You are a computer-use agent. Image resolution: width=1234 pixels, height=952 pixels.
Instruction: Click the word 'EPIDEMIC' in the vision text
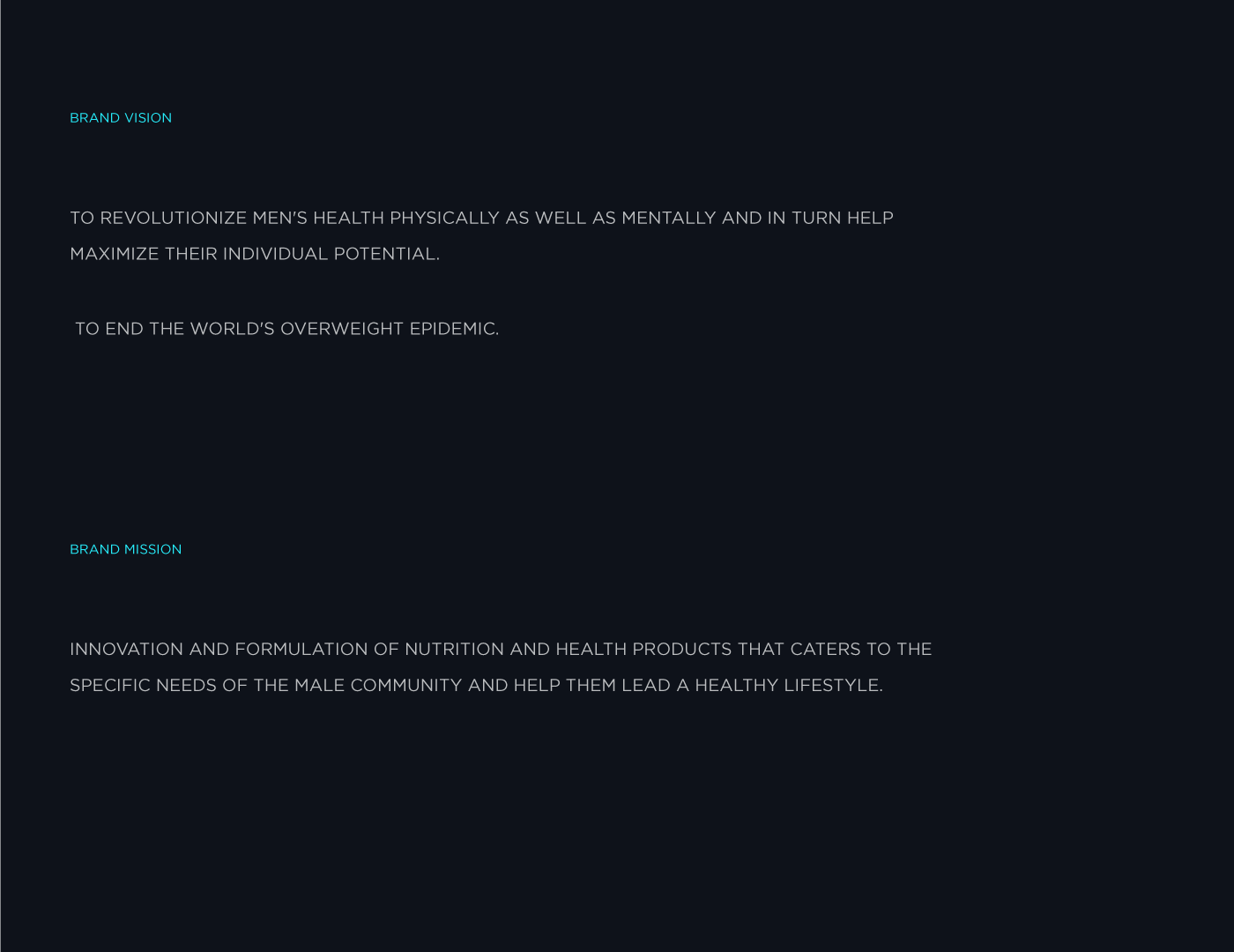pos(454,329)
